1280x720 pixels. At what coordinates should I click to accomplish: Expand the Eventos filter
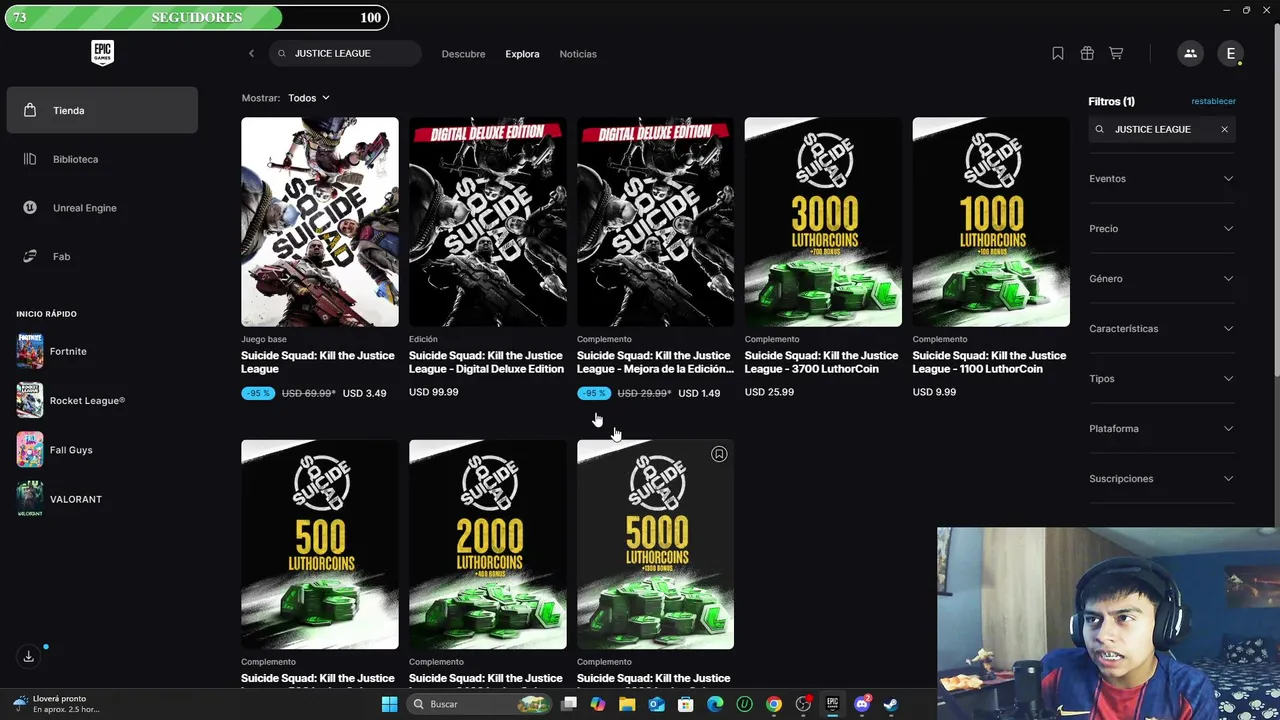point(1162,179)
